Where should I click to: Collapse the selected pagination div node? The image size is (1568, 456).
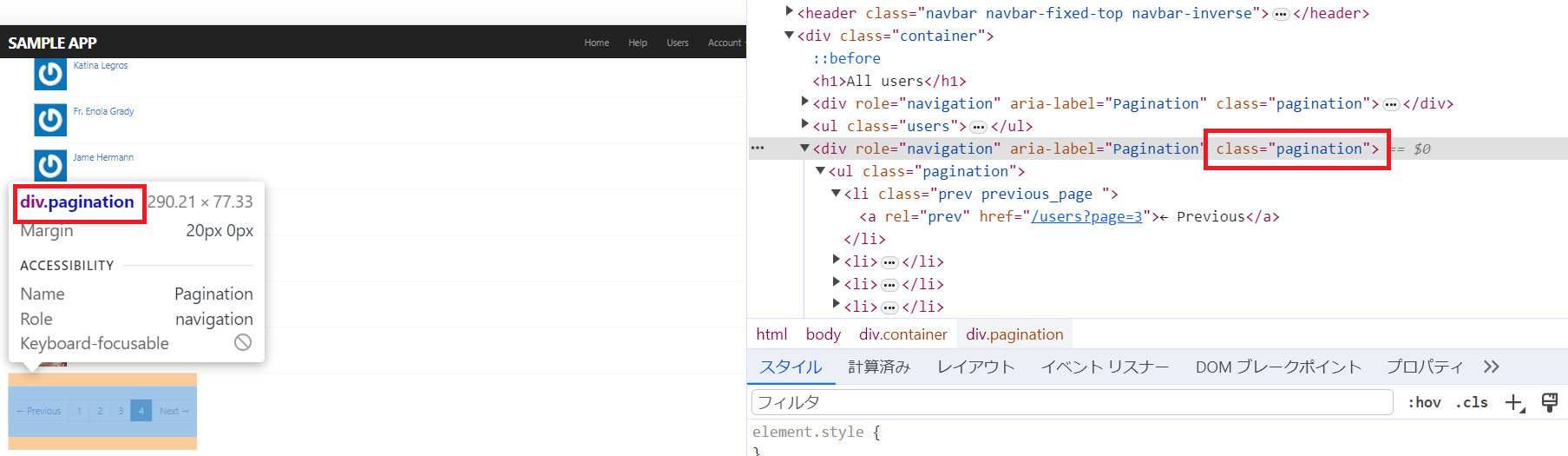click(805, 149)
